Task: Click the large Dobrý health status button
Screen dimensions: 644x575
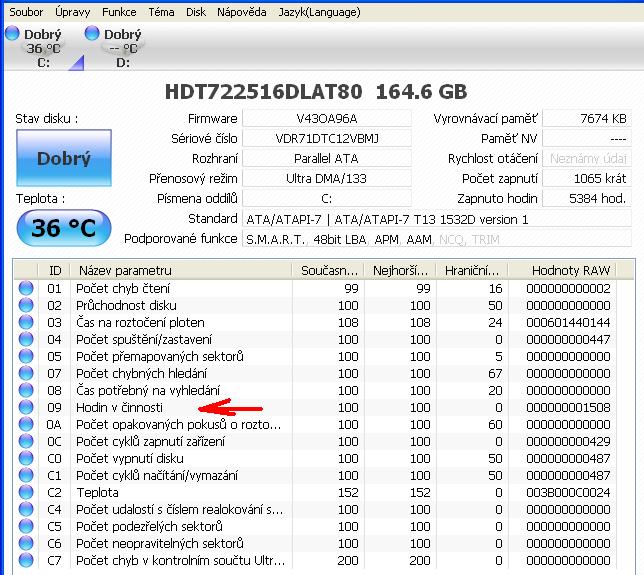Action: (x=63, y=158)
